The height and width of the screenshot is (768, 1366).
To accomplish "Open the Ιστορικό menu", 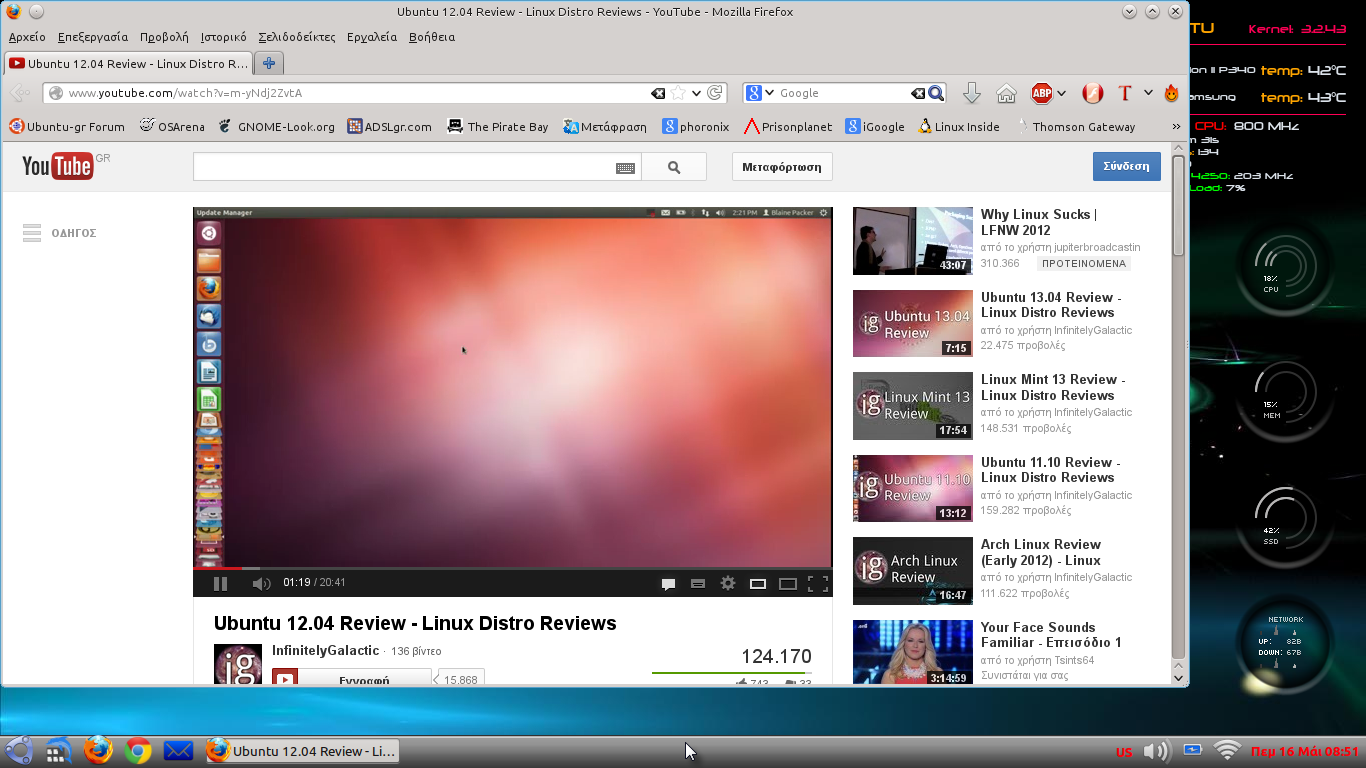I will click(x=223, y=37).
